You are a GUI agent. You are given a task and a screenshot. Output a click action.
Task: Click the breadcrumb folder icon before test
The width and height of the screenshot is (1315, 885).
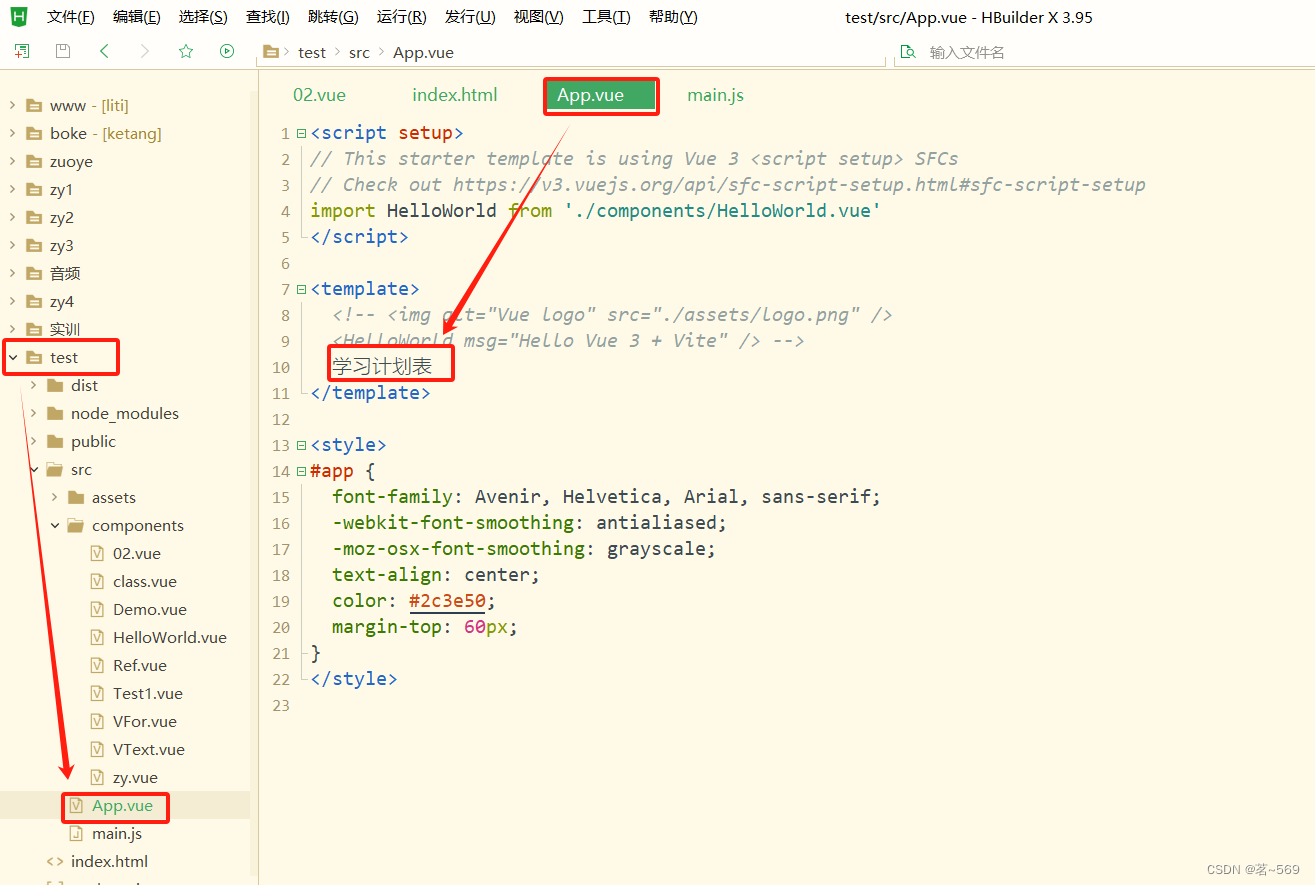pyautogui.click(x=270, y=52)
